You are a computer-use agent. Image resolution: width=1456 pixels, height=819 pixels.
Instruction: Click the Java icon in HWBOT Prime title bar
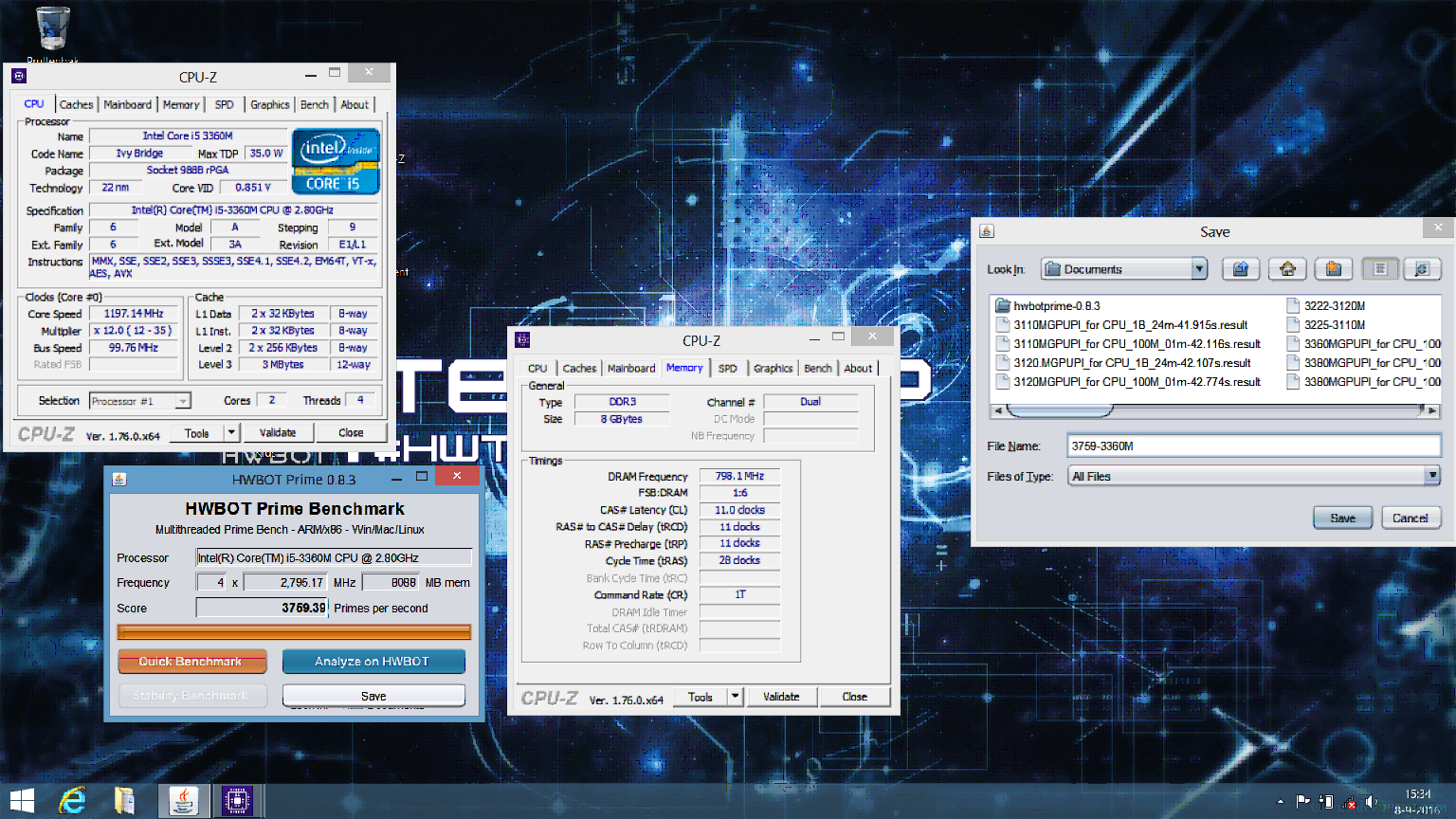119,479
